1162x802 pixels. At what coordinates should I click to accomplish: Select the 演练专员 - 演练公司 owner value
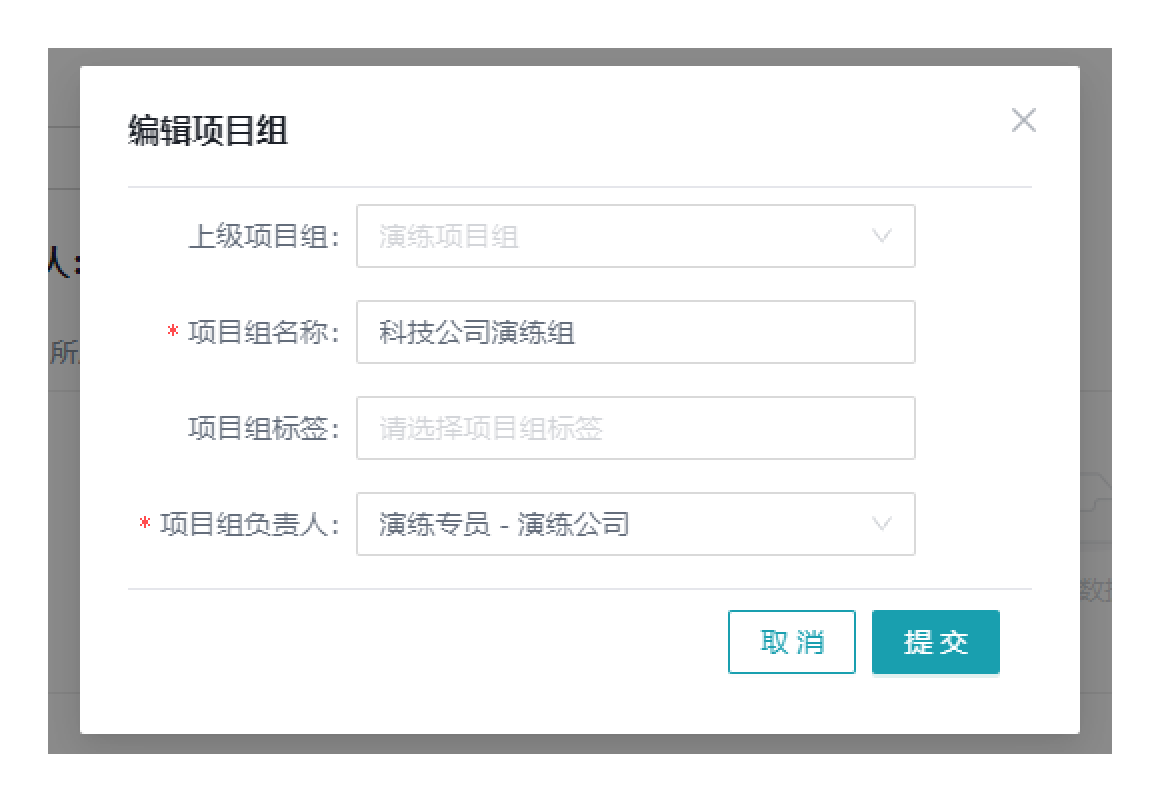pyautogui.click(x=504, y=524)
